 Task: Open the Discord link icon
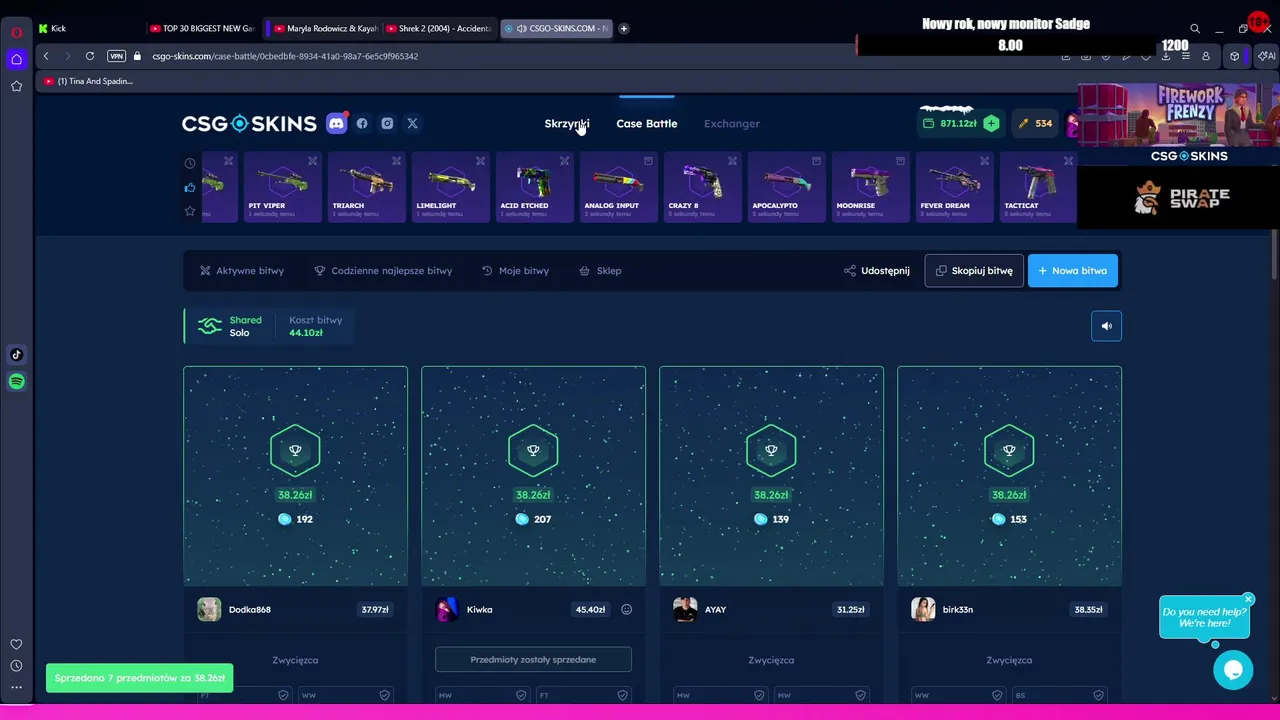pos(337,124)
